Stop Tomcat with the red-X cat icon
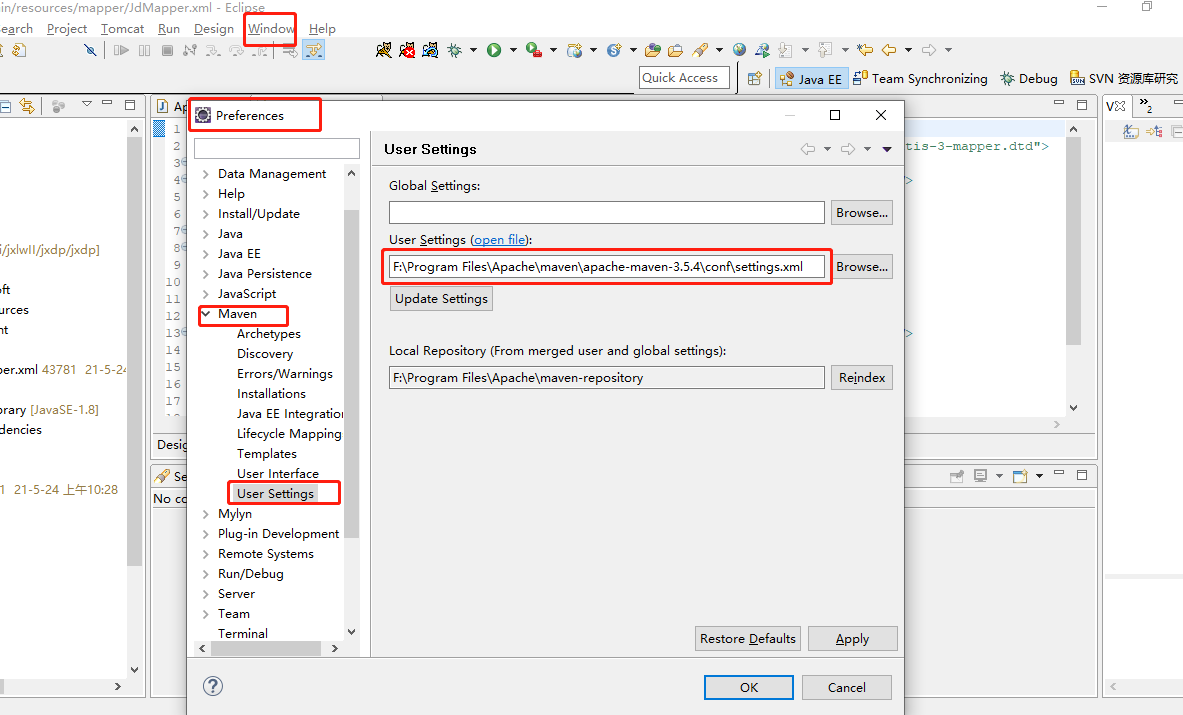Viewport: 1183px width, 715px height. pyautogui.click(x=406, y=49)
